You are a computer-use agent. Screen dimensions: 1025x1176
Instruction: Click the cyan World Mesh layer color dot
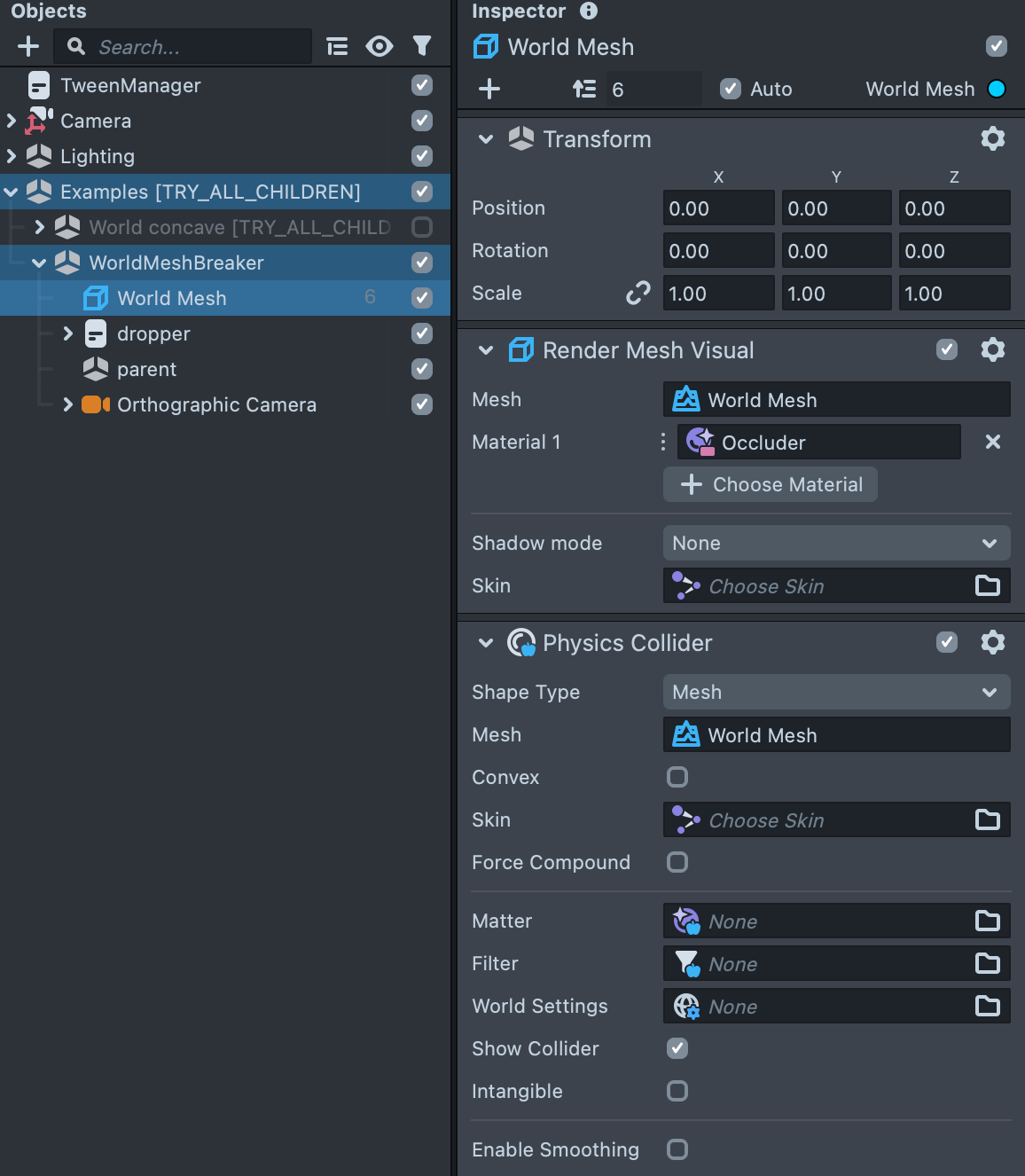tap(997, 89)
